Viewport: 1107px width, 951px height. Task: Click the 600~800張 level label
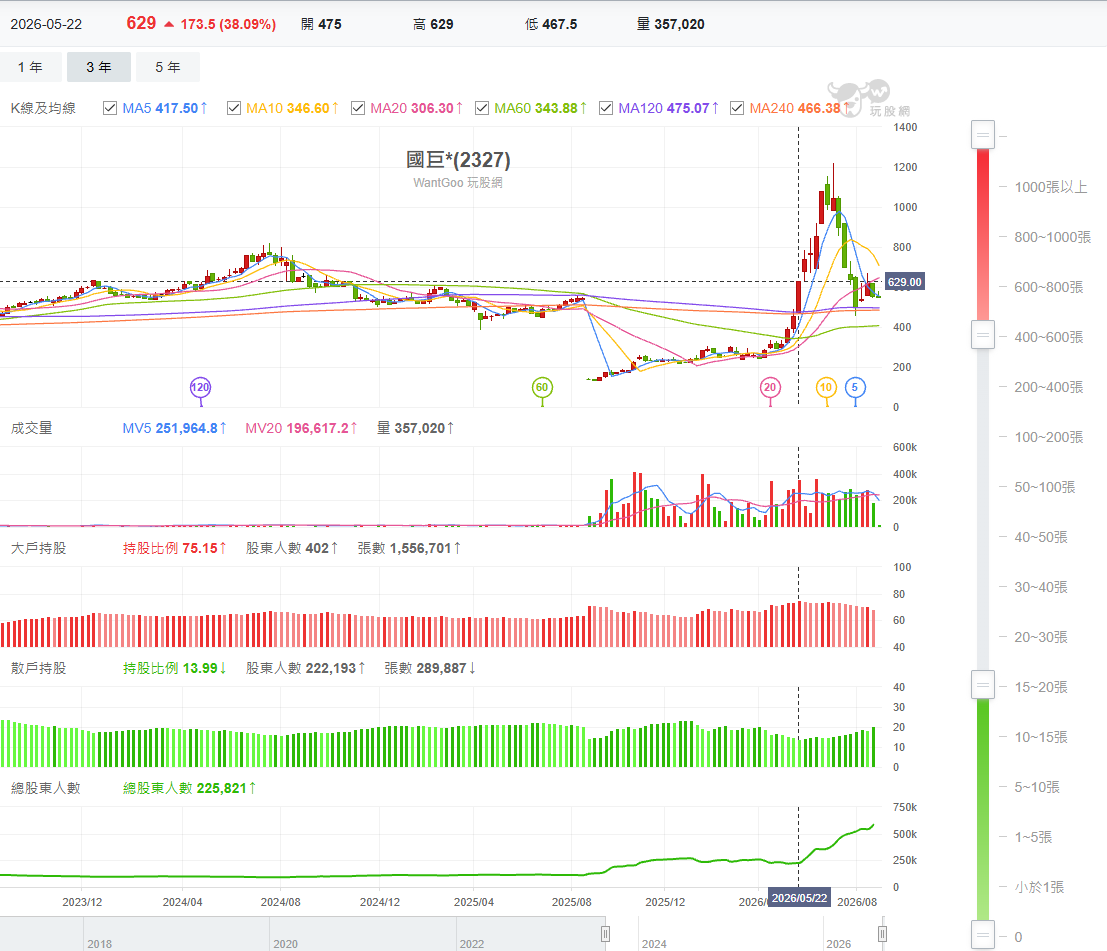(x=1048, y=287)
